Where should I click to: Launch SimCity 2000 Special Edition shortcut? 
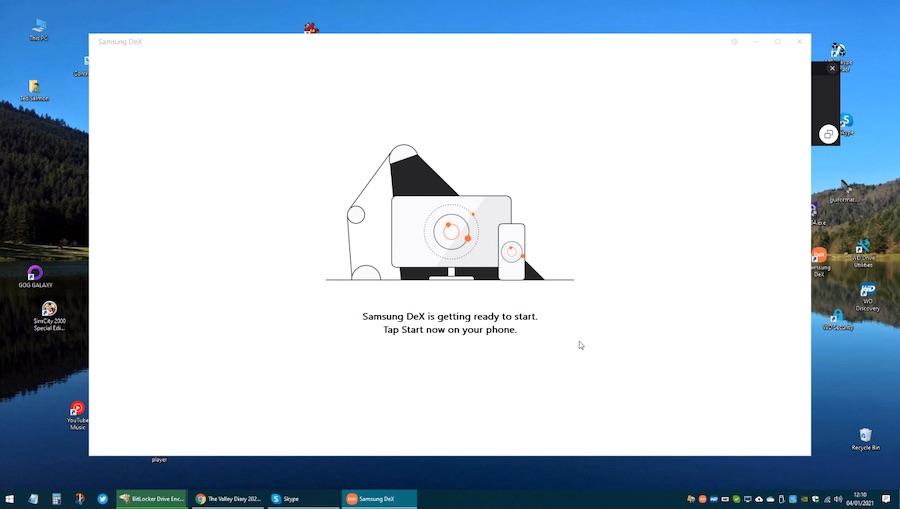point(49,316)
